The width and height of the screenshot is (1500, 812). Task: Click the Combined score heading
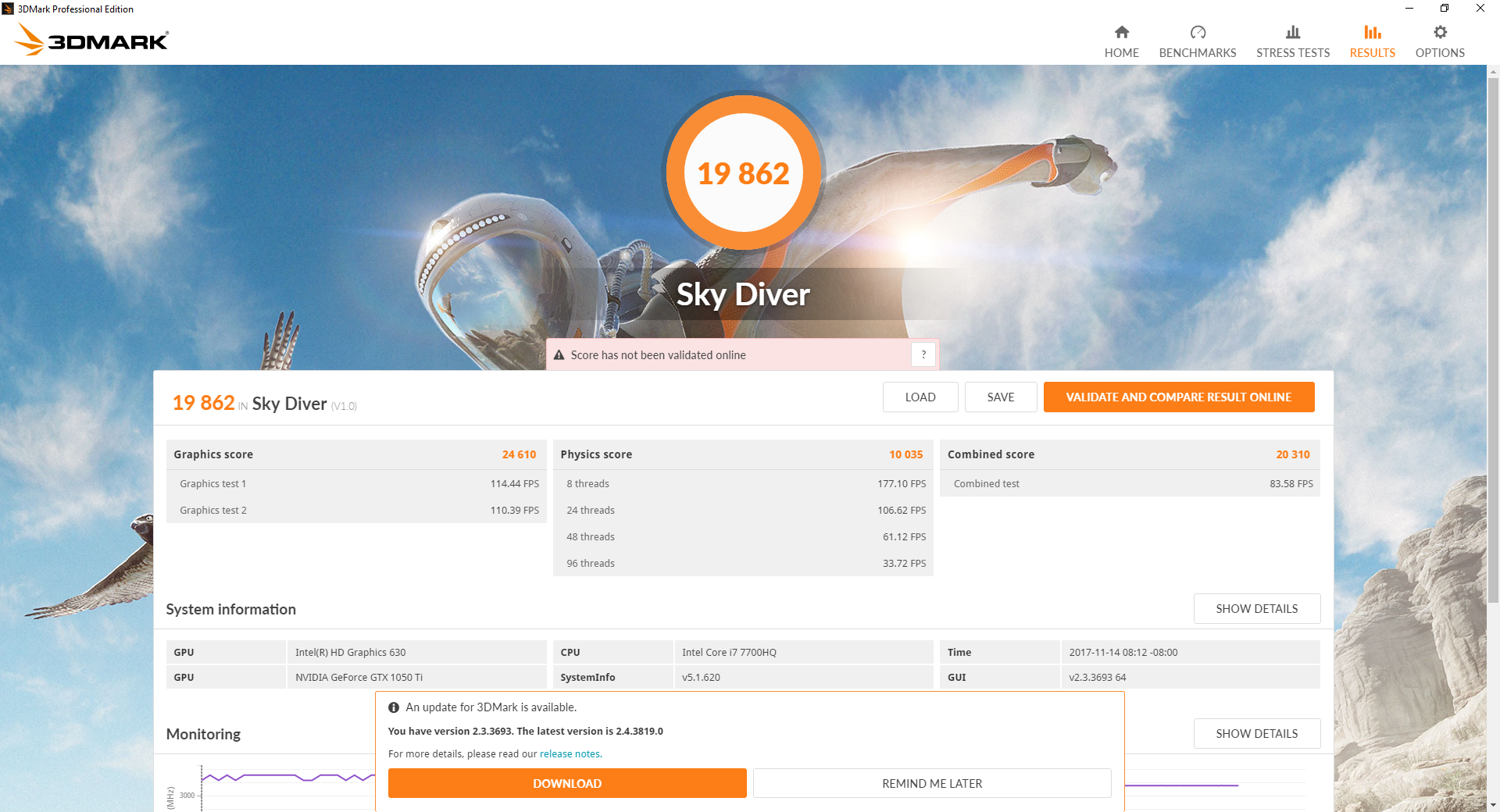pos(991,454)
